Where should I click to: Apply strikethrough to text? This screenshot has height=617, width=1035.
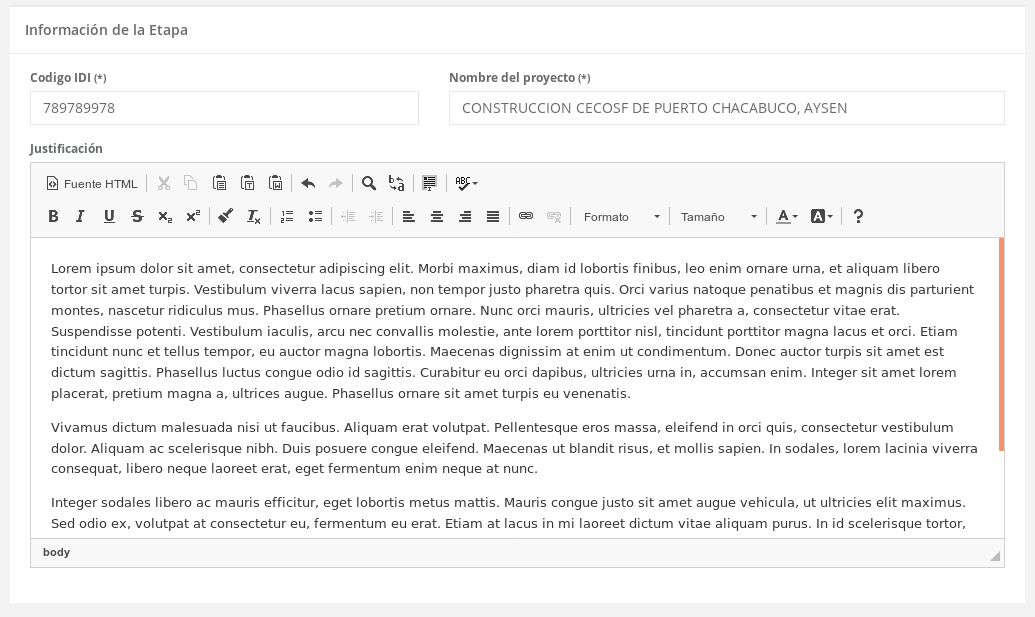137,216
